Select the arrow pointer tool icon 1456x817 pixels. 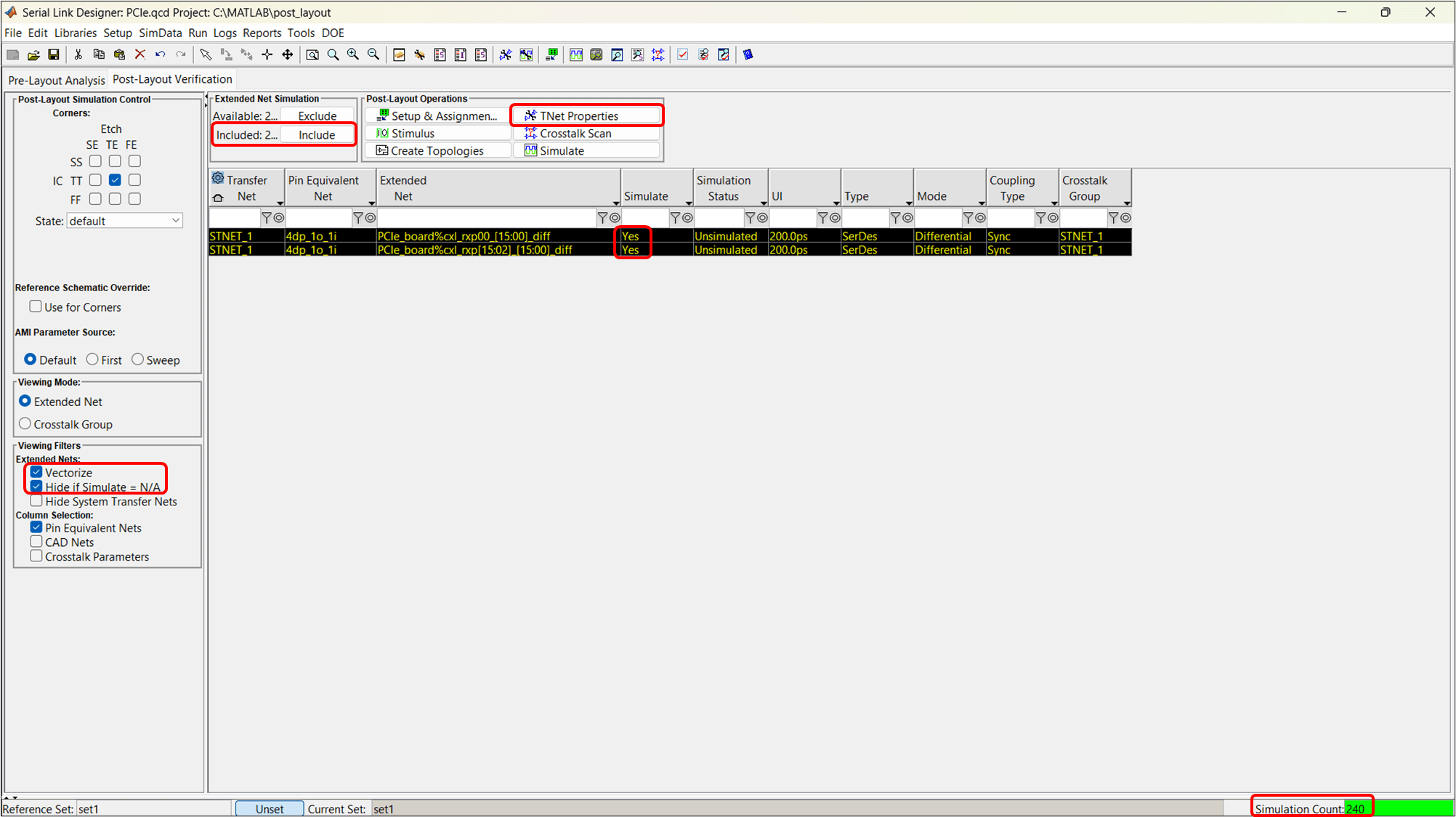(206, 54)
